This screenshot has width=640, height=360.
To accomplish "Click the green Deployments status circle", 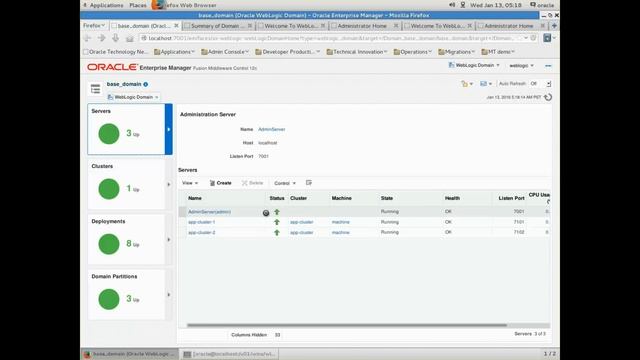I will (109, 244).
